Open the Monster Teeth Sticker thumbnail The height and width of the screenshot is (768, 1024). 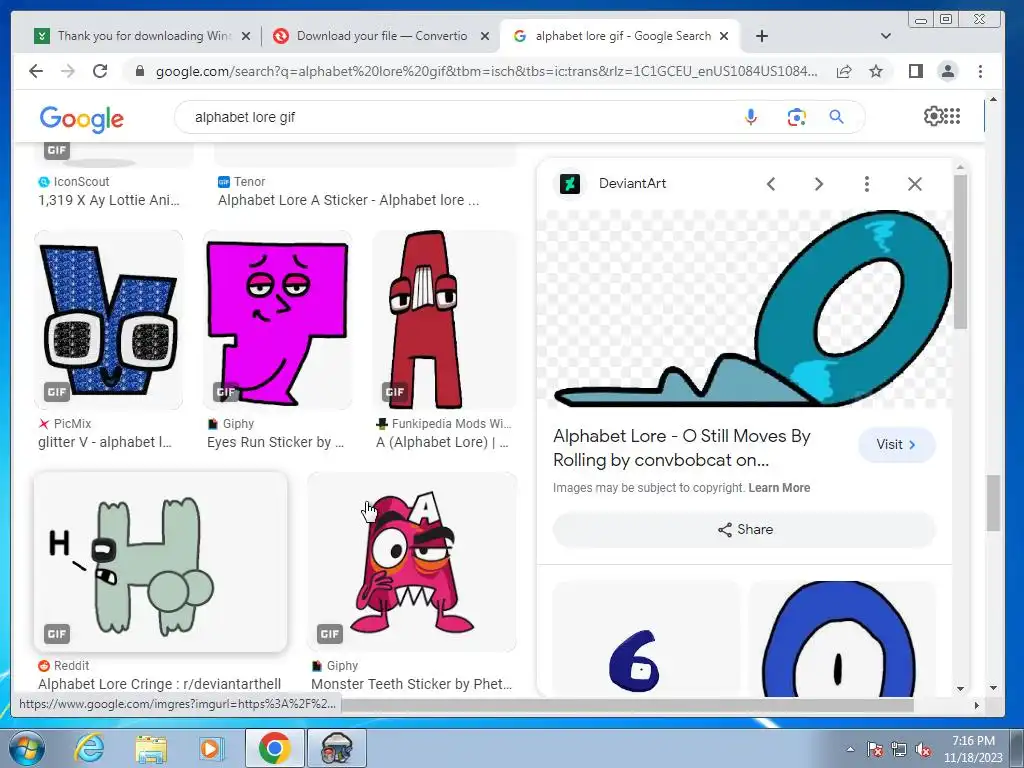[411, 562]
